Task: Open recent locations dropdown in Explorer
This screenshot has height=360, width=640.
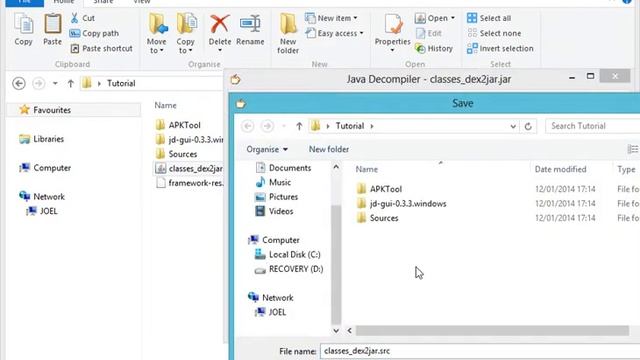Action: pyautogui.click(x=55, y=83)
